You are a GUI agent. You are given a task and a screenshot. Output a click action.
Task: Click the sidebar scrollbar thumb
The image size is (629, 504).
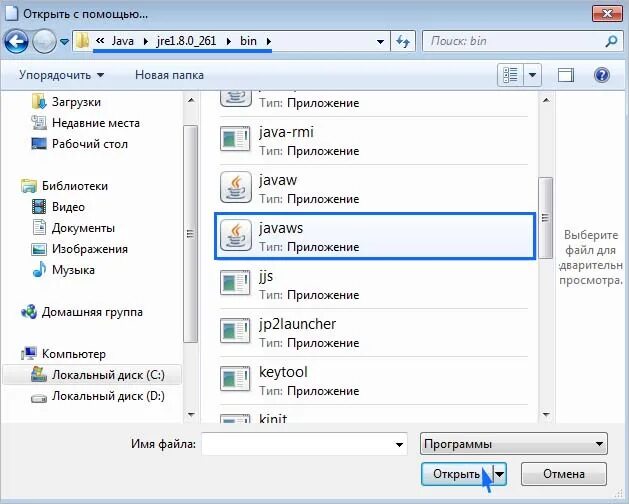click(191, 234)
